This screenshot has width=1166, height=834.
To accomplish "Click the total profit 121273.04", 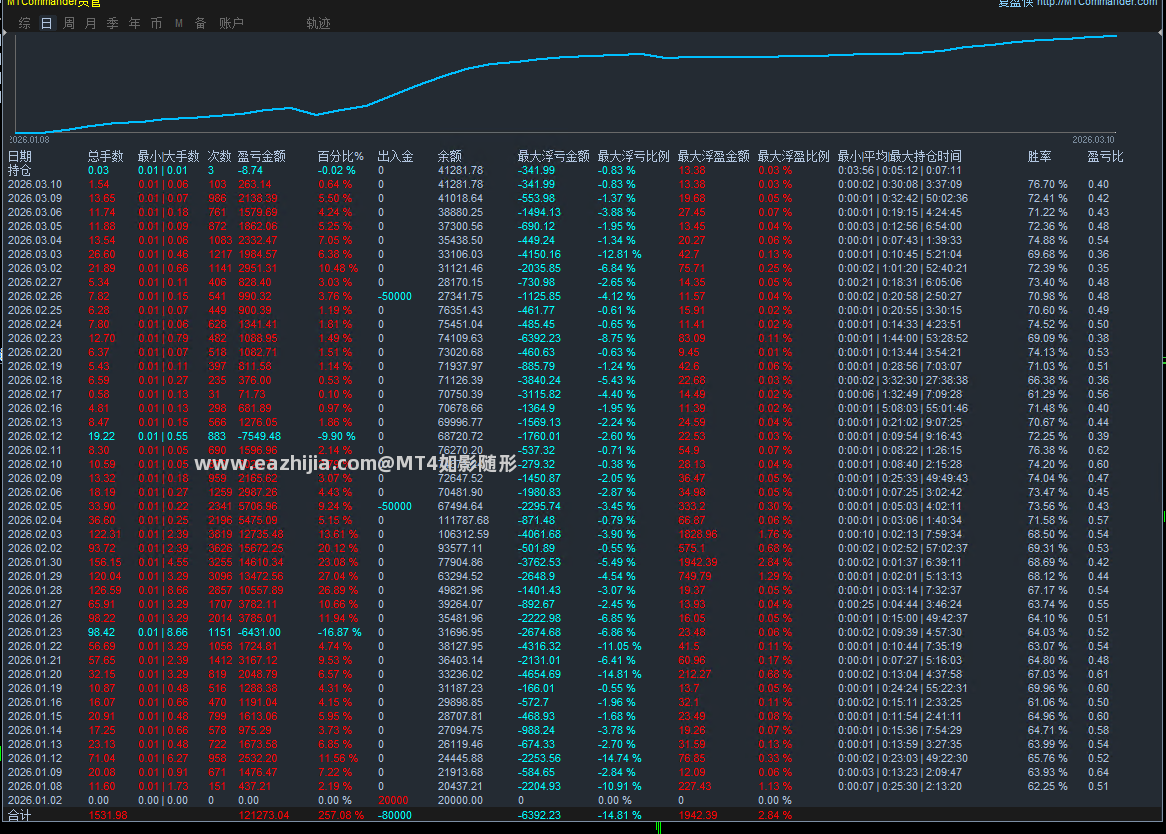I will tap(264, 815).
